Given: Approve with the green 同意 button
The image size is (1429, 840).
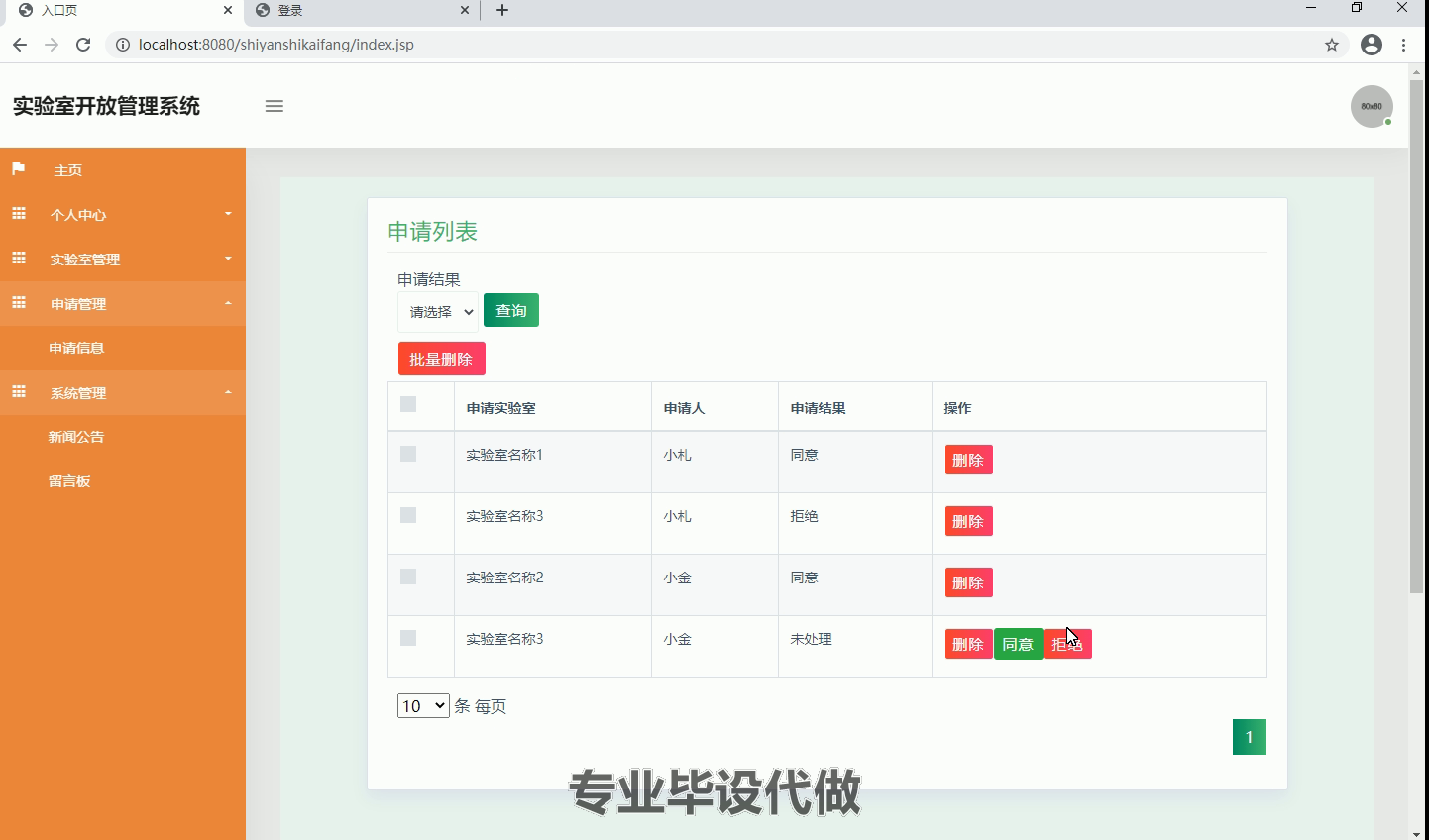Looking at the screenshot, I should click(x=1018, y=644).
